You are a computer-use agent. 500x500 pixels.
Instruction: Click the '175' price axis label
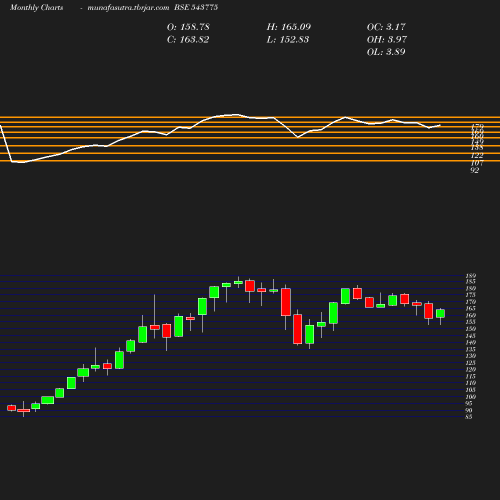pyautogui.click(x=471, y=295)
